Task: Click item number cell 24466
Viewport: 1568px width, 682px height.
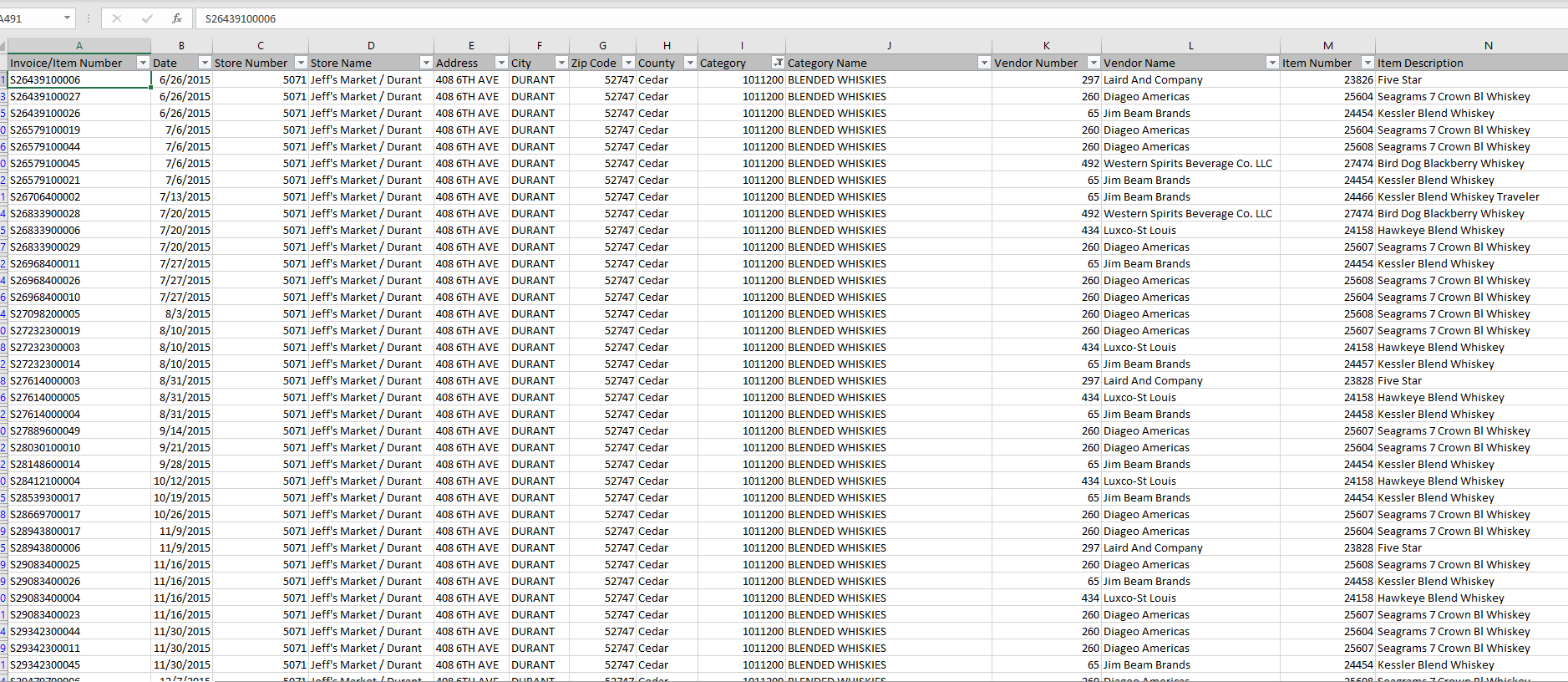Action: tap(1328, 197)
